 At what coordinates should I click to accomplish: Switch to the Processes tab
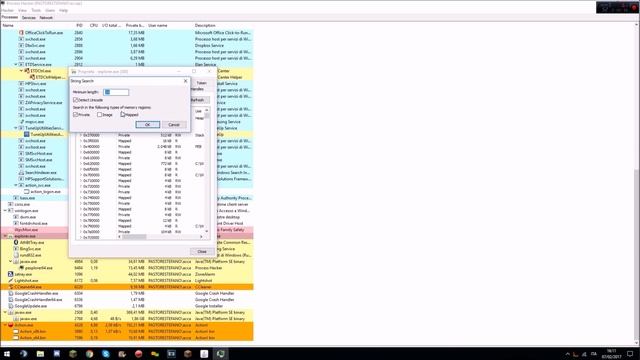[x=9, y=18]
